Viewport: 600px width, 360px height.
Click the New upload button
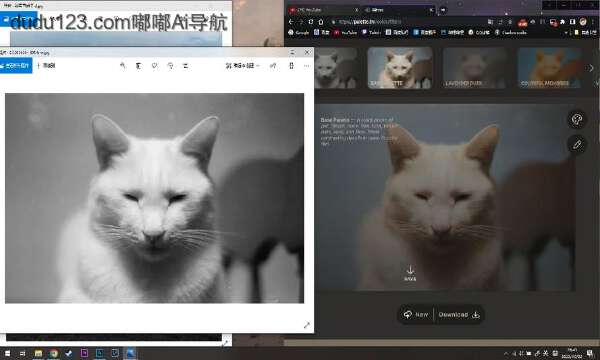point(416,314)
